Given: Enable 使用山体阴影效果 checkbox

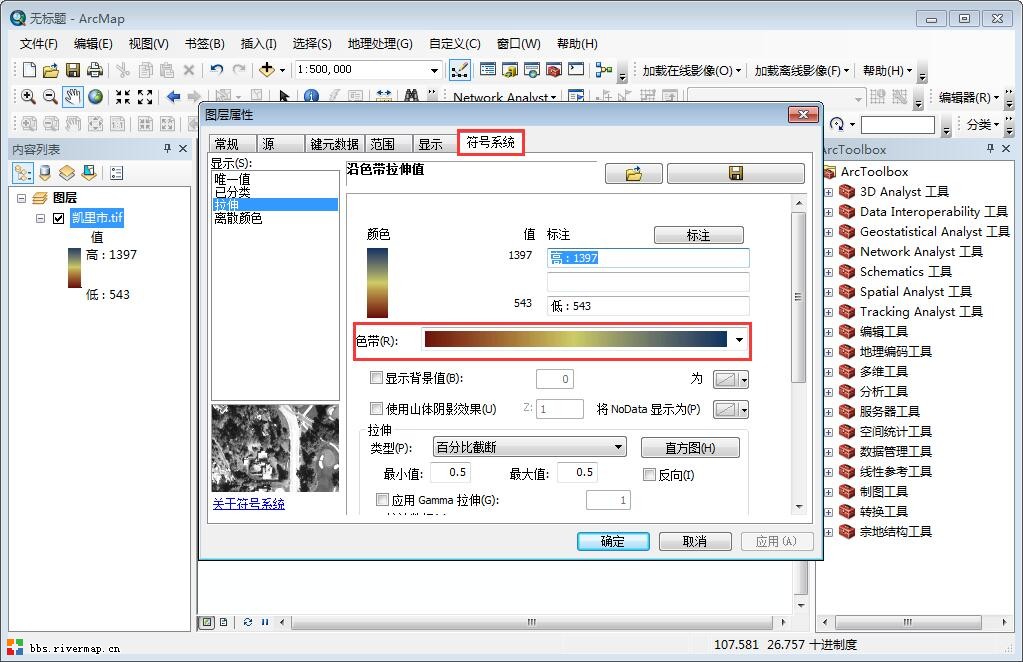Looking at the screenshot, I should [x=376, y=408].
